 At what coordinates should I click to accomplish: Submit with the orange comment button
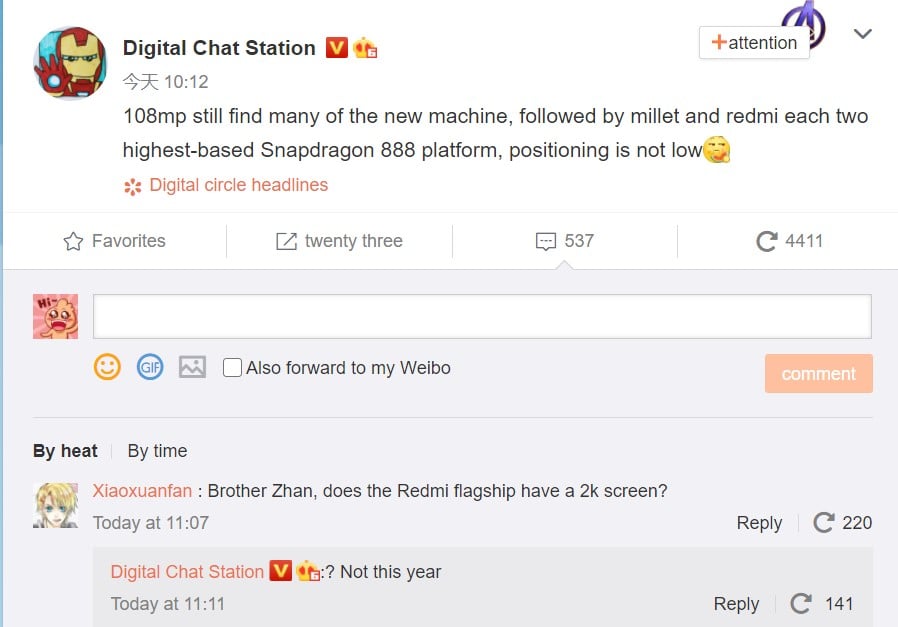(x=818, y=373)
